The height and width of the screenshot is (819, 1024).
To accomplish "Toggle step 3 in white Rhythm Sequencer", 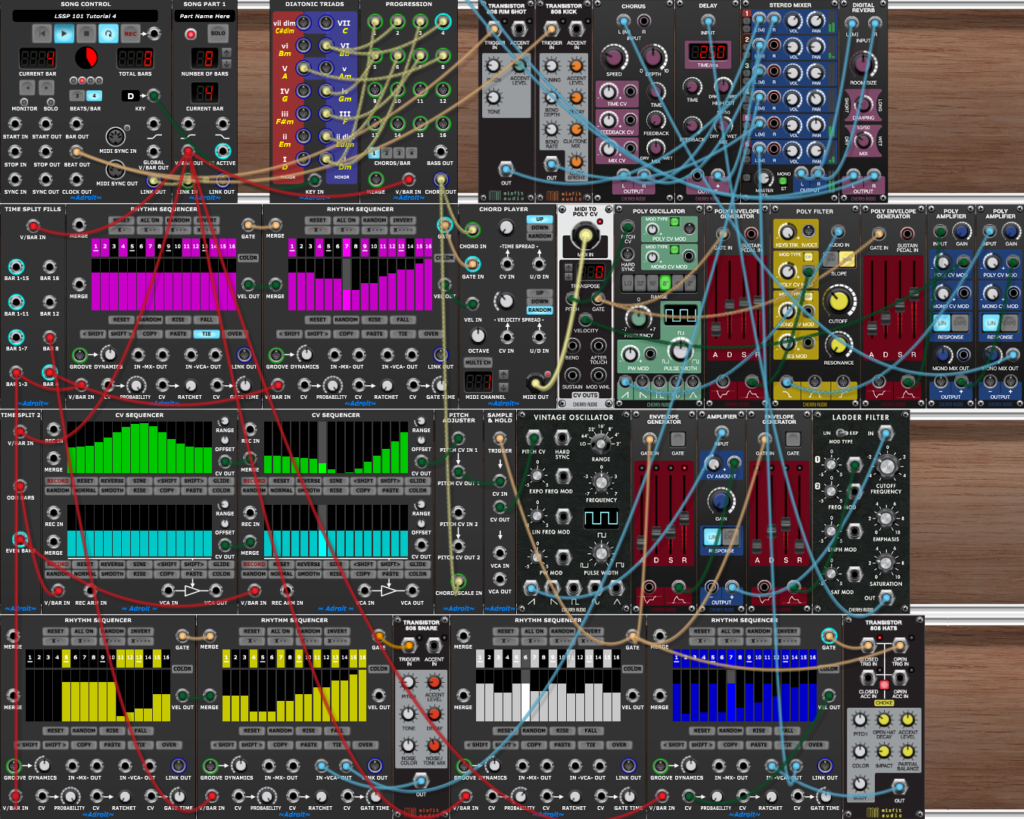I will [x=498, y=658].
